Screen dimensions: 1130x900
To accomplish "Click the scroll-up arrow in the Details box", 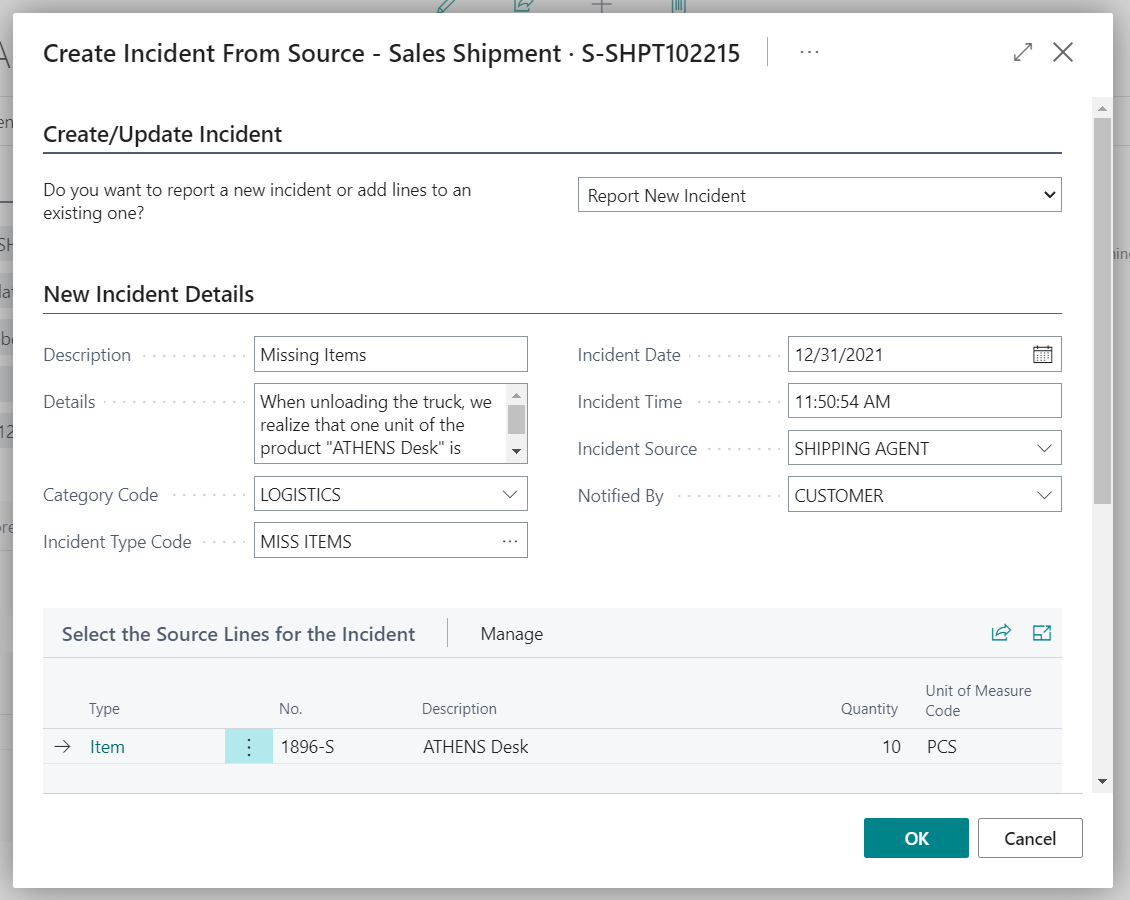I will coord(517,396).
